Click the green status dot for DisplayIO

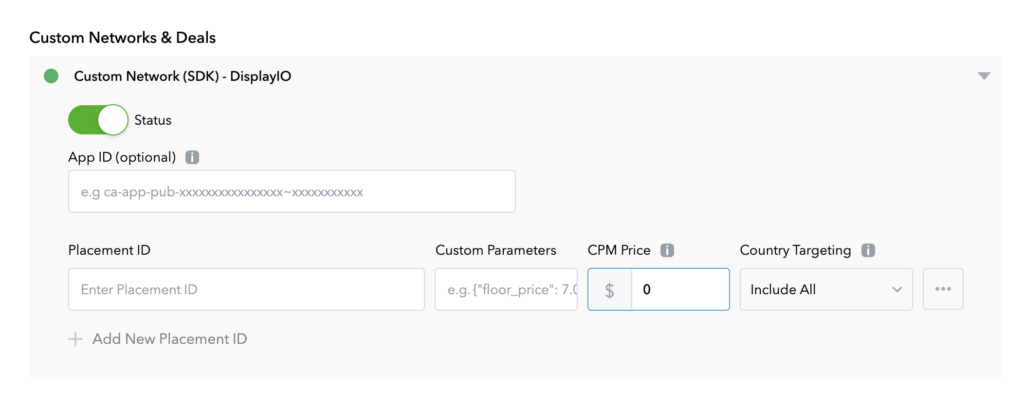[x=51, y=76]
